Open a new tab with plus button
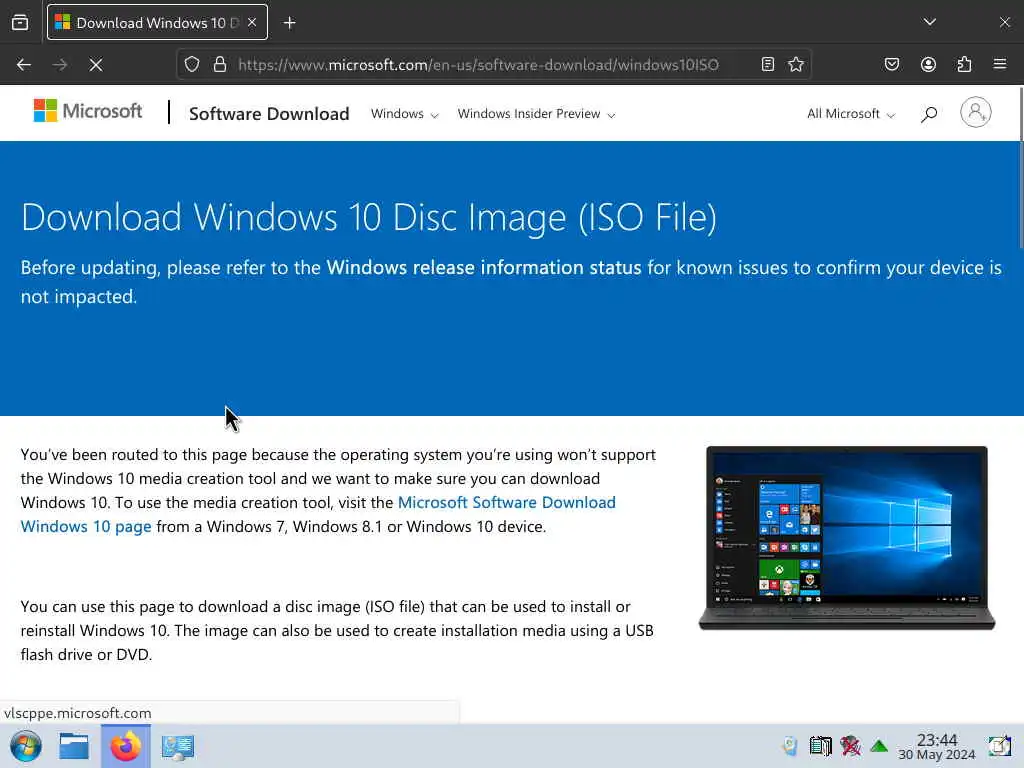This screenshot has width=1024, height=768. click(289, 23)
